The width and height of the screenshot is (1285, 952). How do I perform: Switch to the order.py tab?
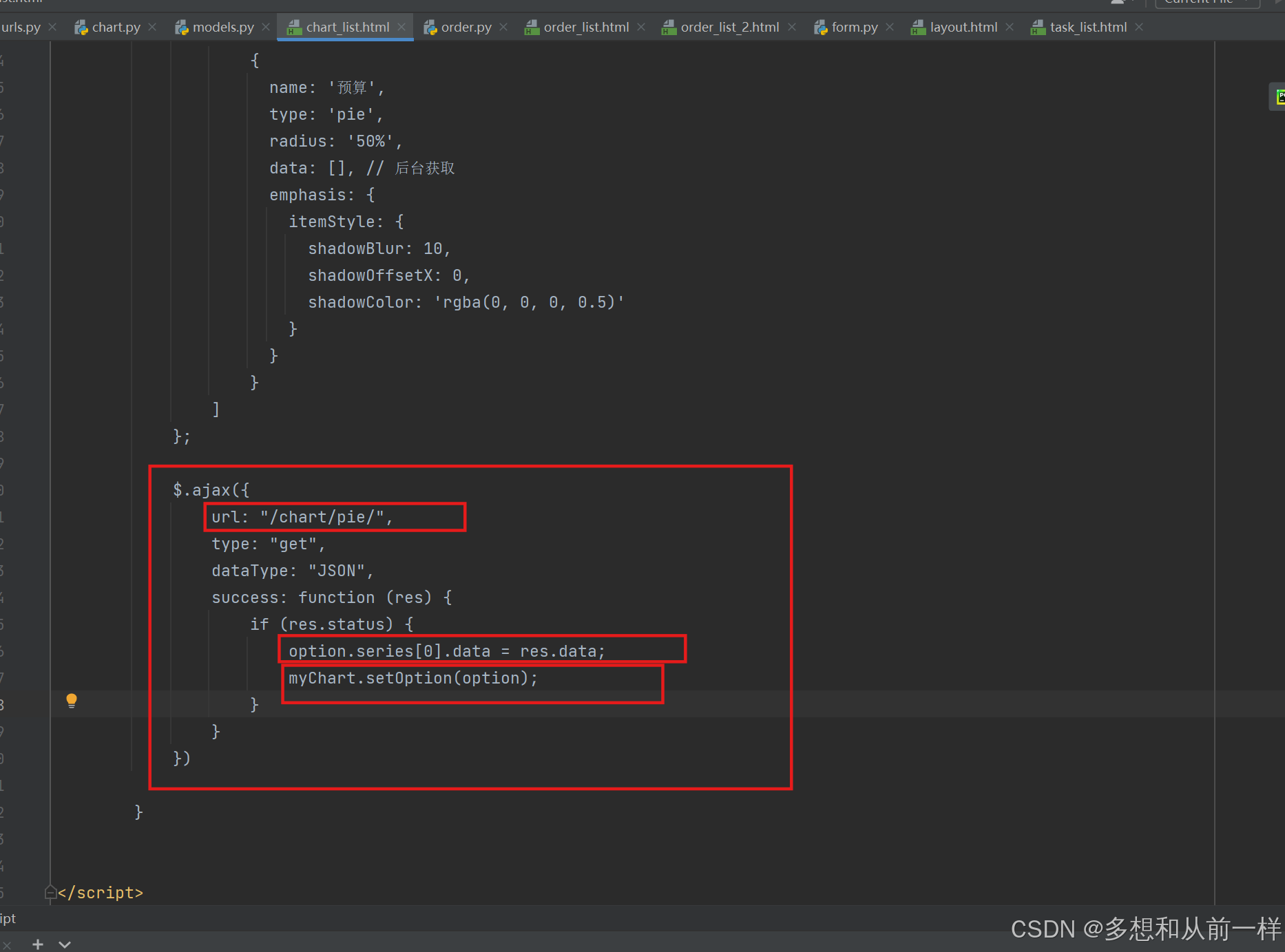(466, 27)
